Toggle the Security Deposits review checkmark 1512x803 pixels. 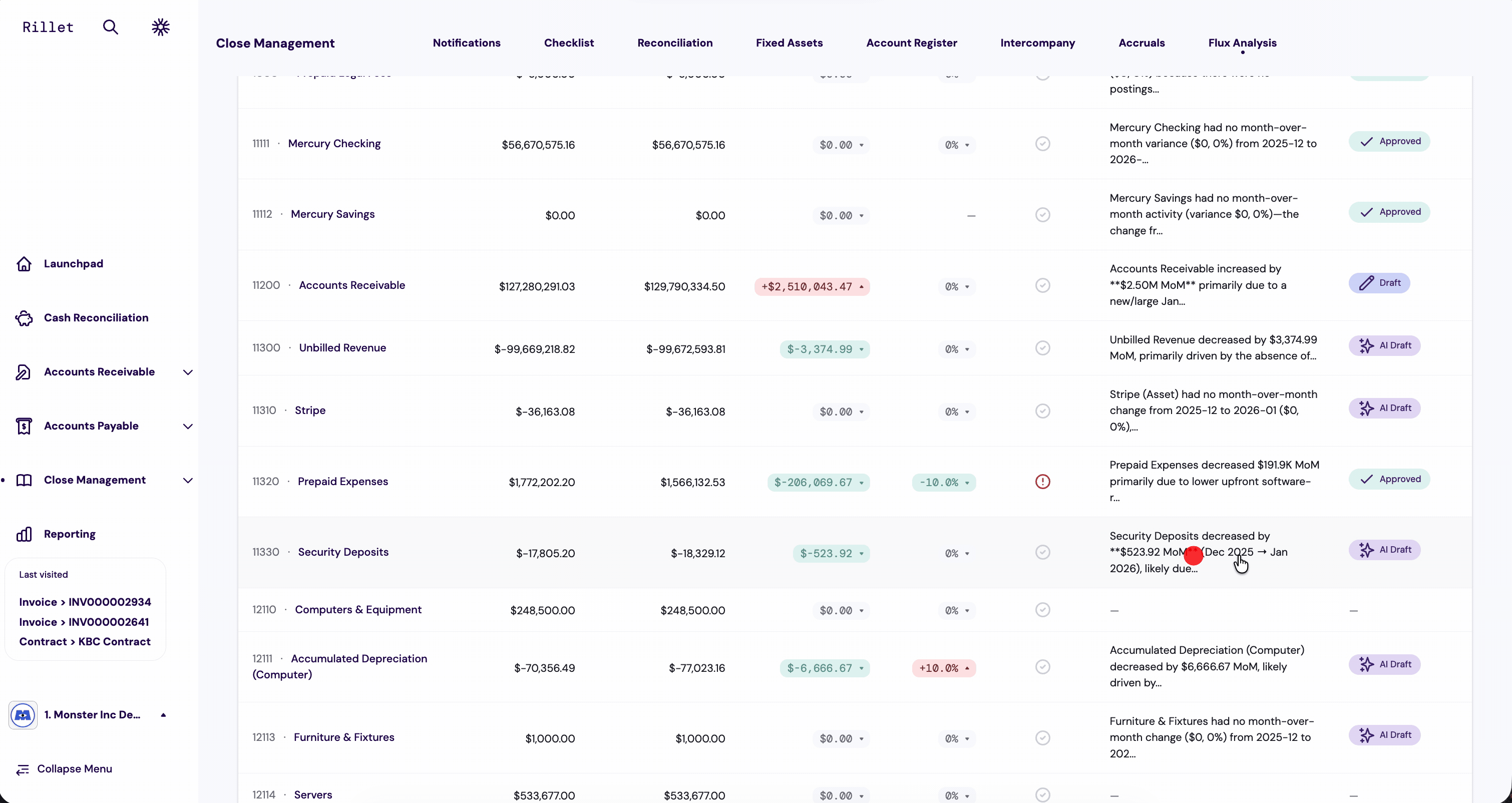pyautogui.click(x=1042, y=552)
